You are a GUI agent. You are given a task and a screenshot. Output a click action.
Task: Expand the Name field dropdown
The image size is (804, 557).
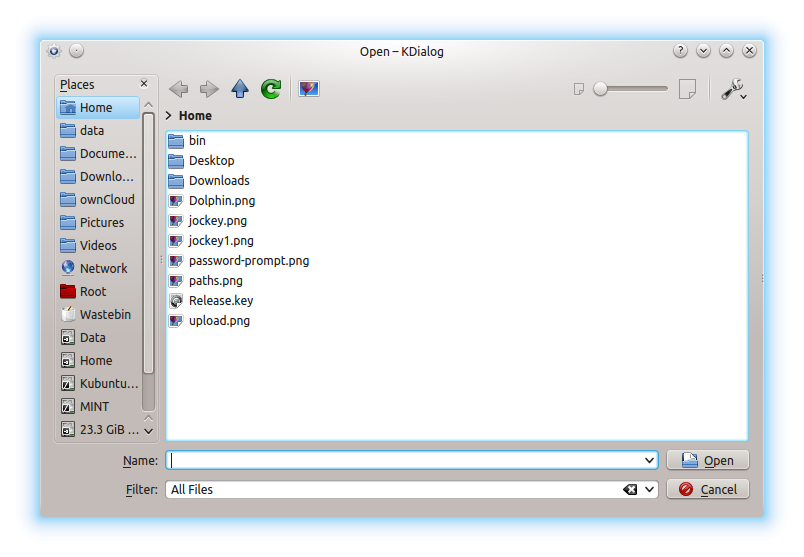click(651, 460)
